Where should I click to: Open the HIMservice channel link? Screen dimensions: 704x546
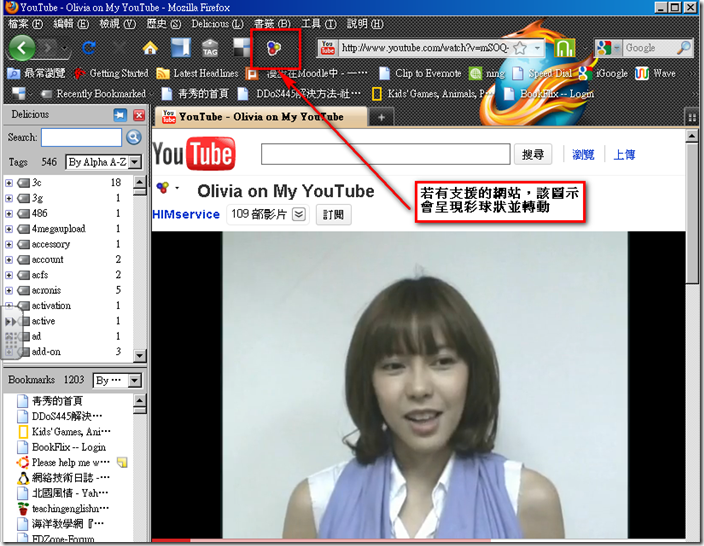click(186, 215)
